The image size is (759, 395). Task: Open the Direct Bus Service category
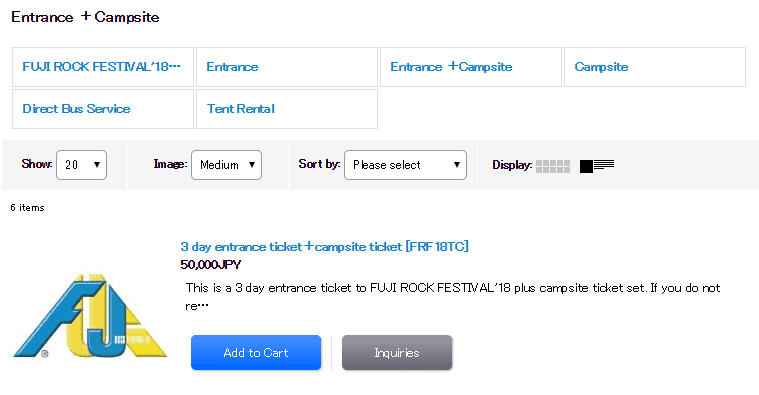click(x=103, y=109)
